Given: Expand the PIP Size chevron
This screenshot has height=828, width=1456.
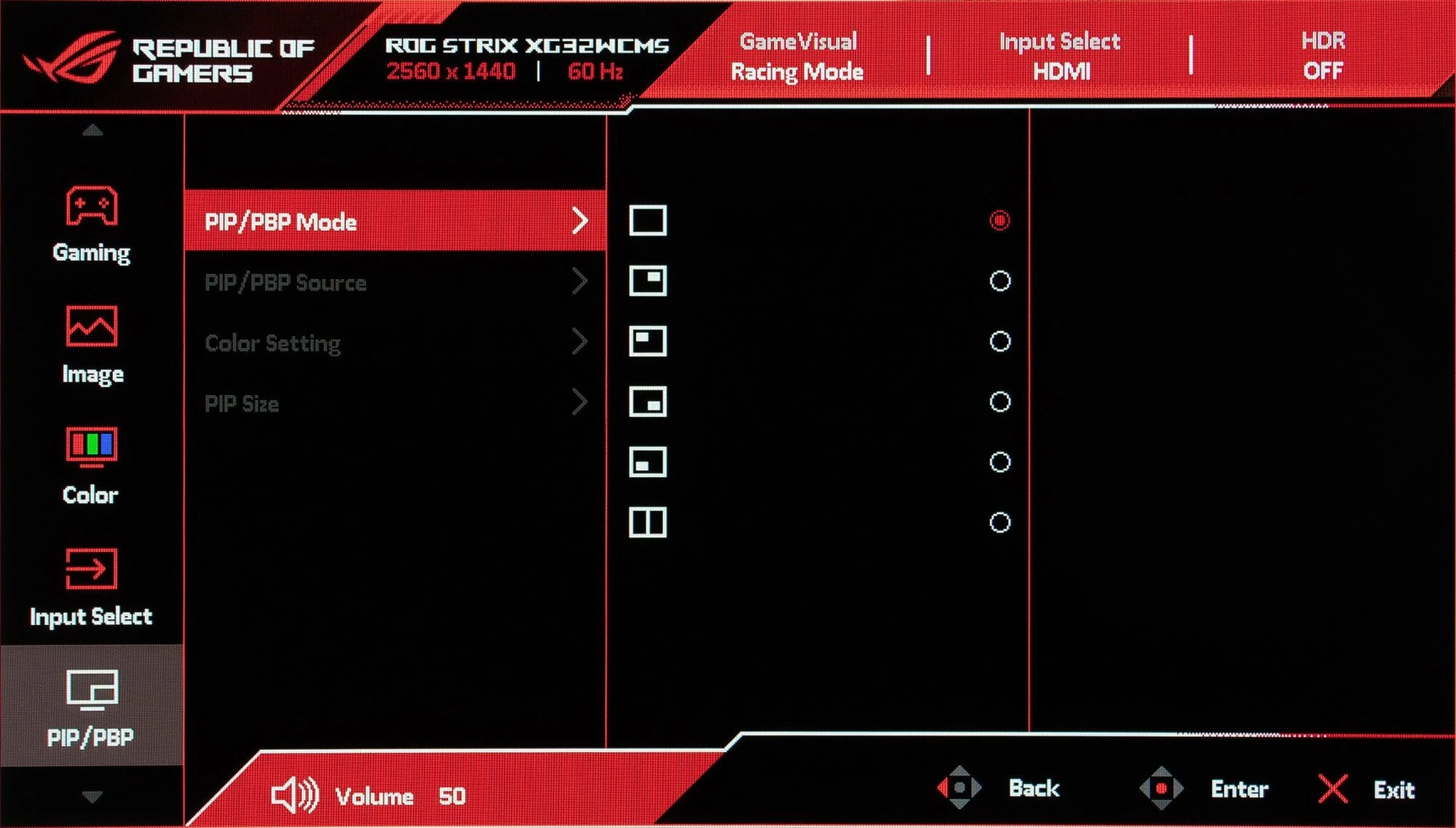Looking at the screenshot, I should pyautogui.click(x=580, y=402).
